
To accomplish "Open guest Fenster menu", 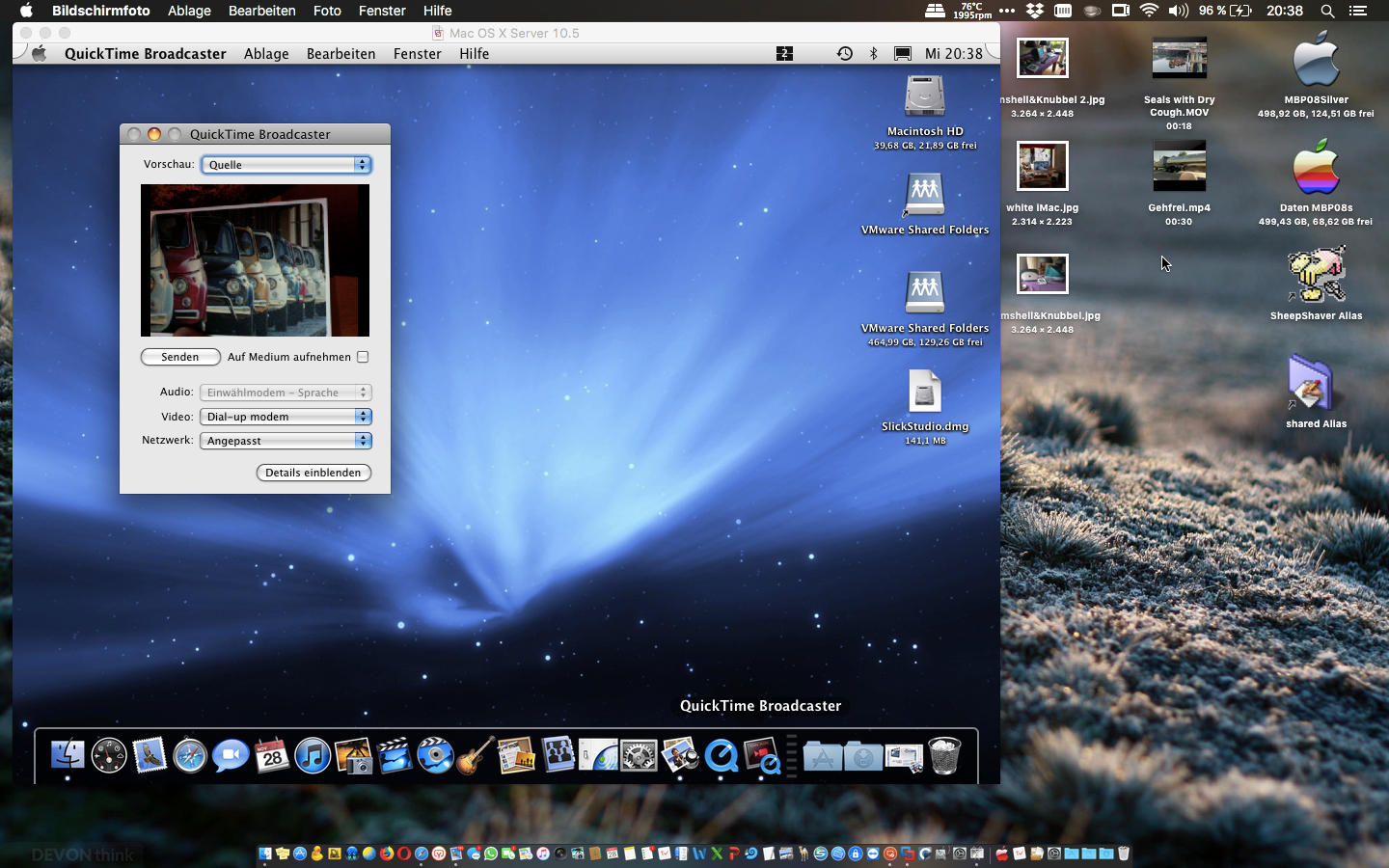I will coord(417,54).
